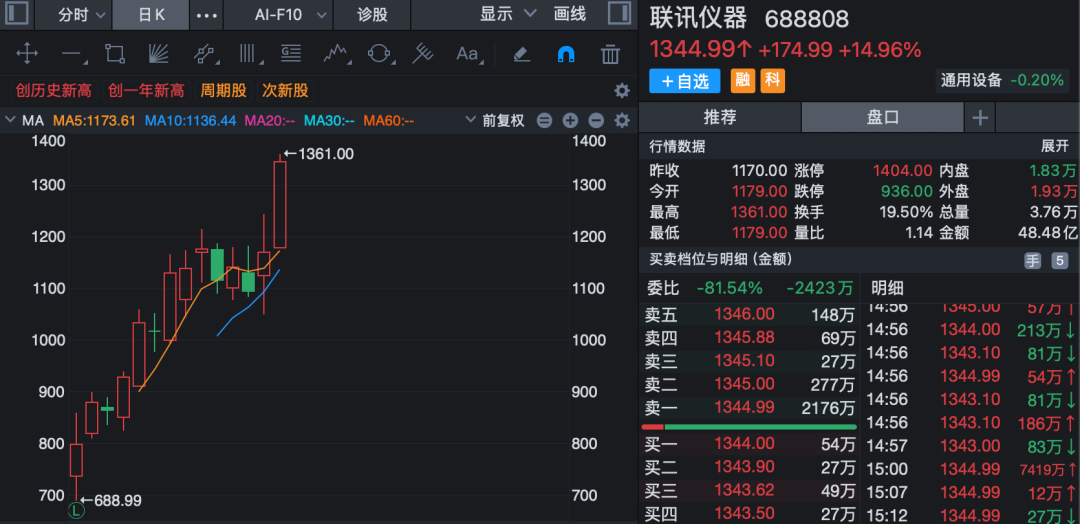Screen dimensions: 1080x524
Task: Open tag row settings gear icon
Action: point(622,90)
